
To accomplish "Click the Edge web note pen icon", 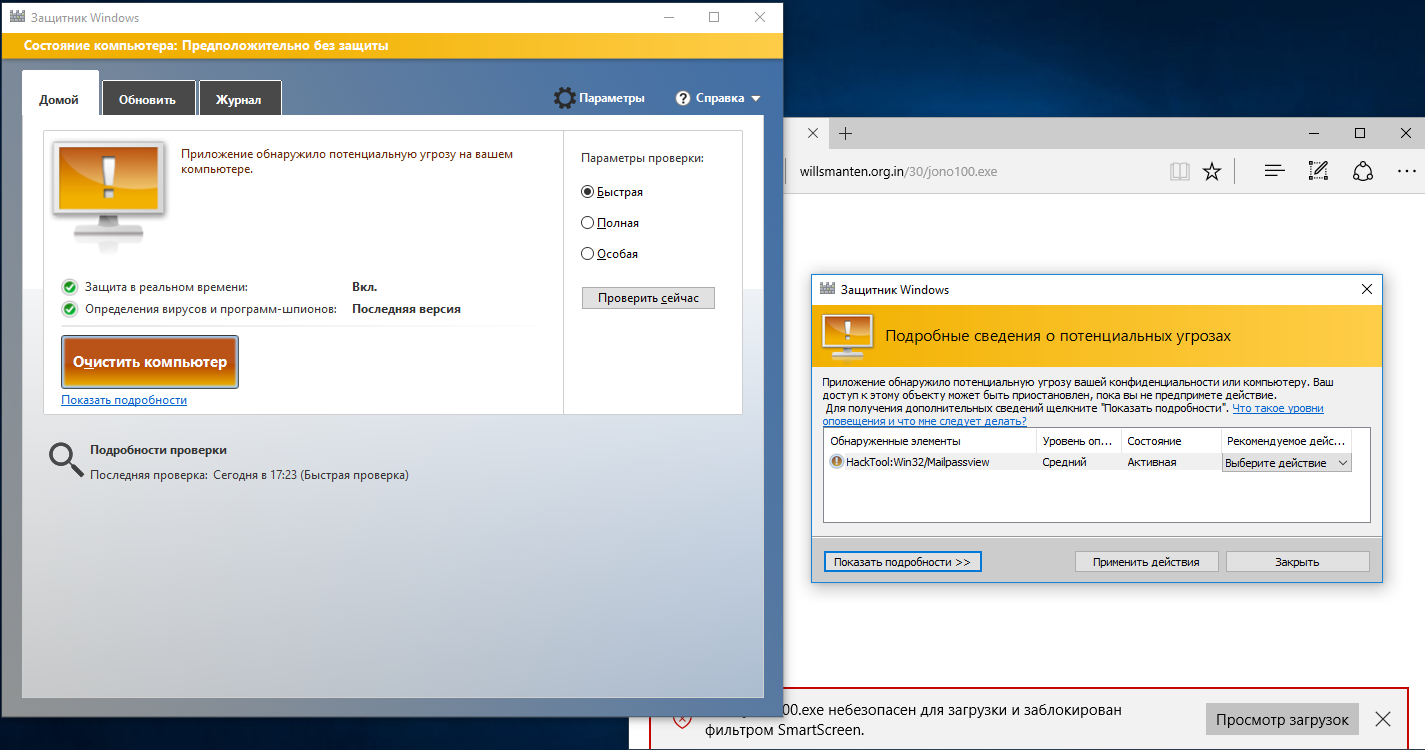I will tap(1318, 171).
